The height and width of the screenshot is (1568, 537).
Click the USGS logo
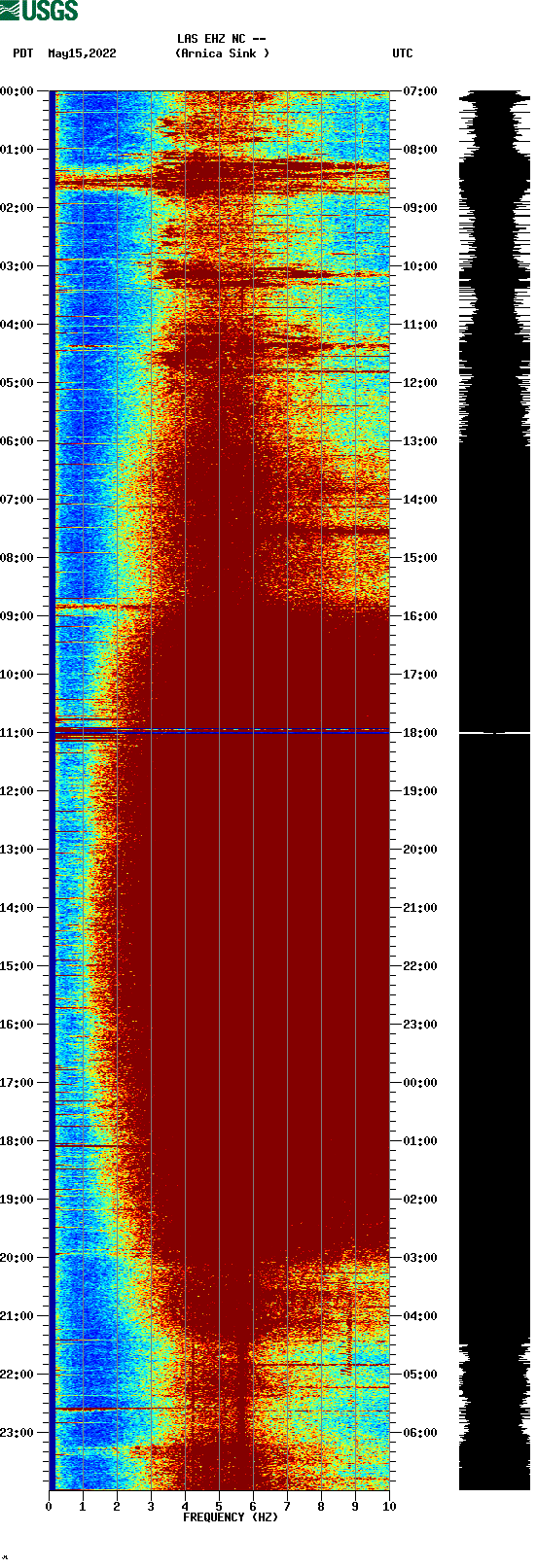pos(39,11)
